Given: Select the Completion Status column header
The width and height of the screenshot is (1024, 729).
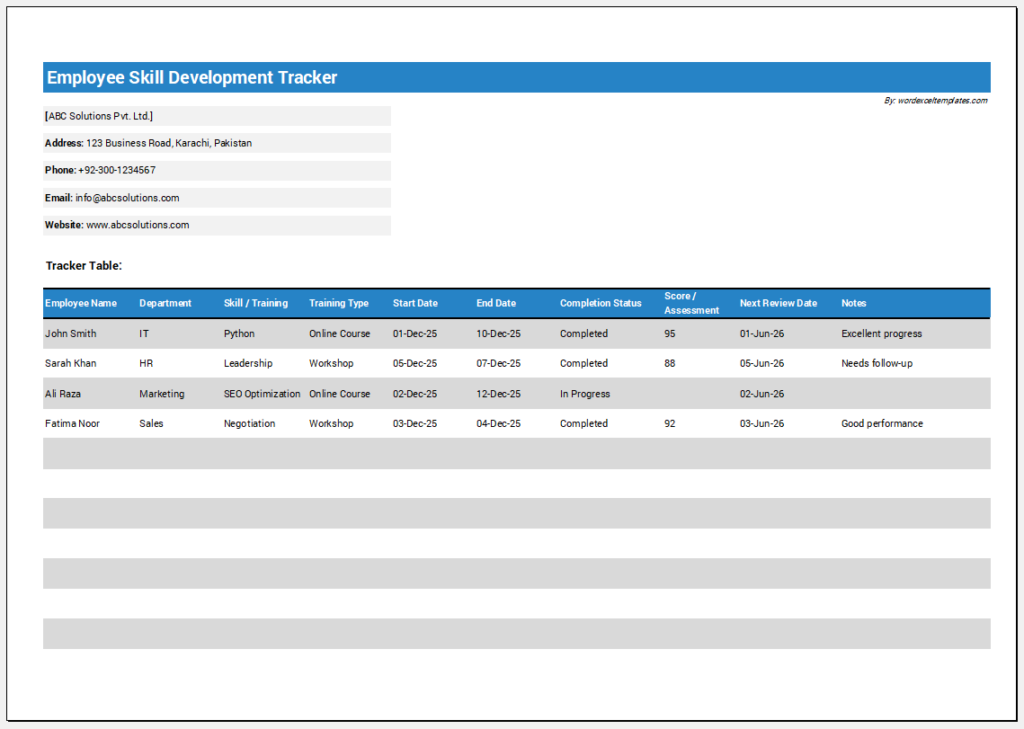Looking at the screenshot, I should coord(600,303).
